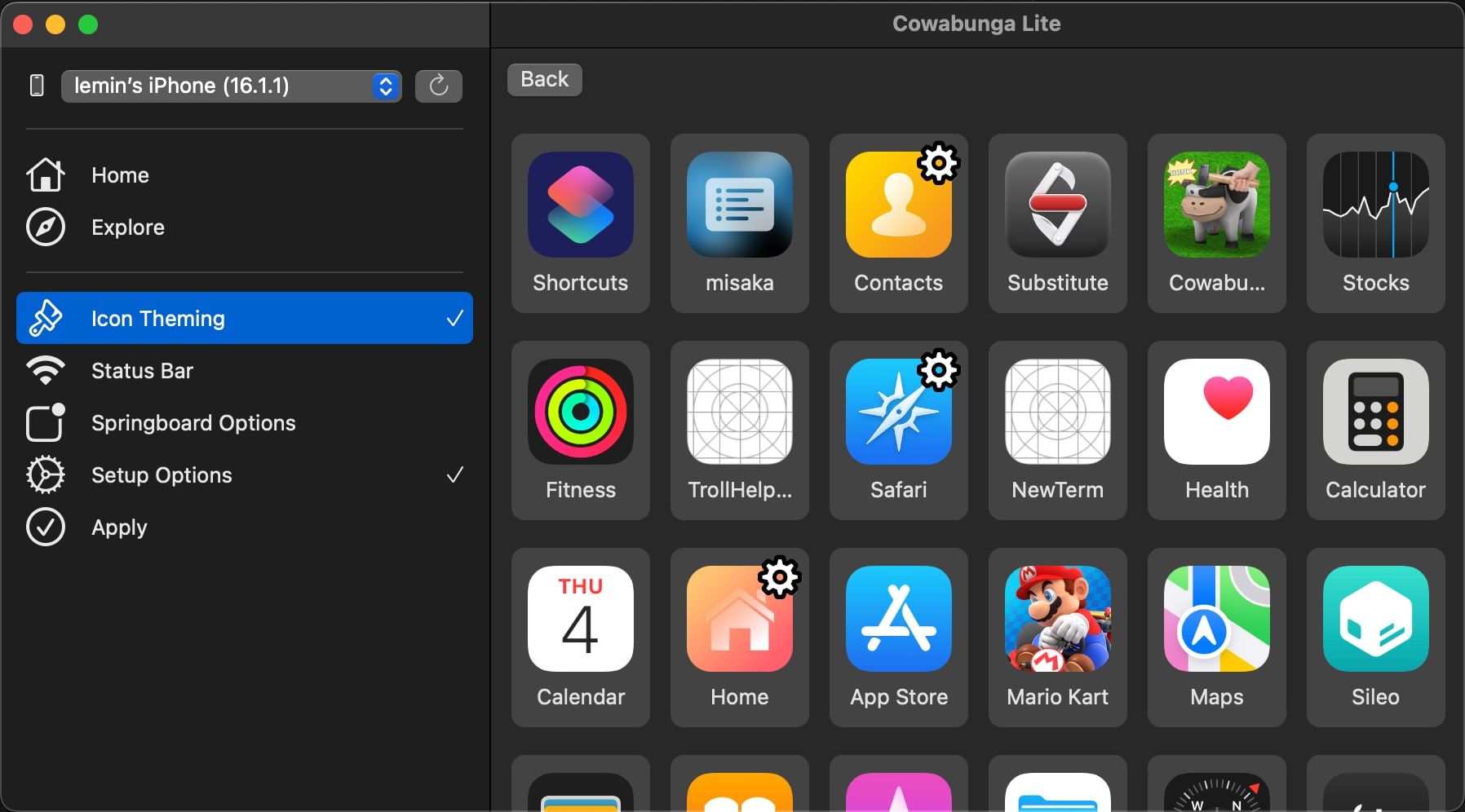Screen dimensions: 1465x812
Task: Click the Cowabunga Lite window title
Action: pyautogui.click(x=976, y=24)
